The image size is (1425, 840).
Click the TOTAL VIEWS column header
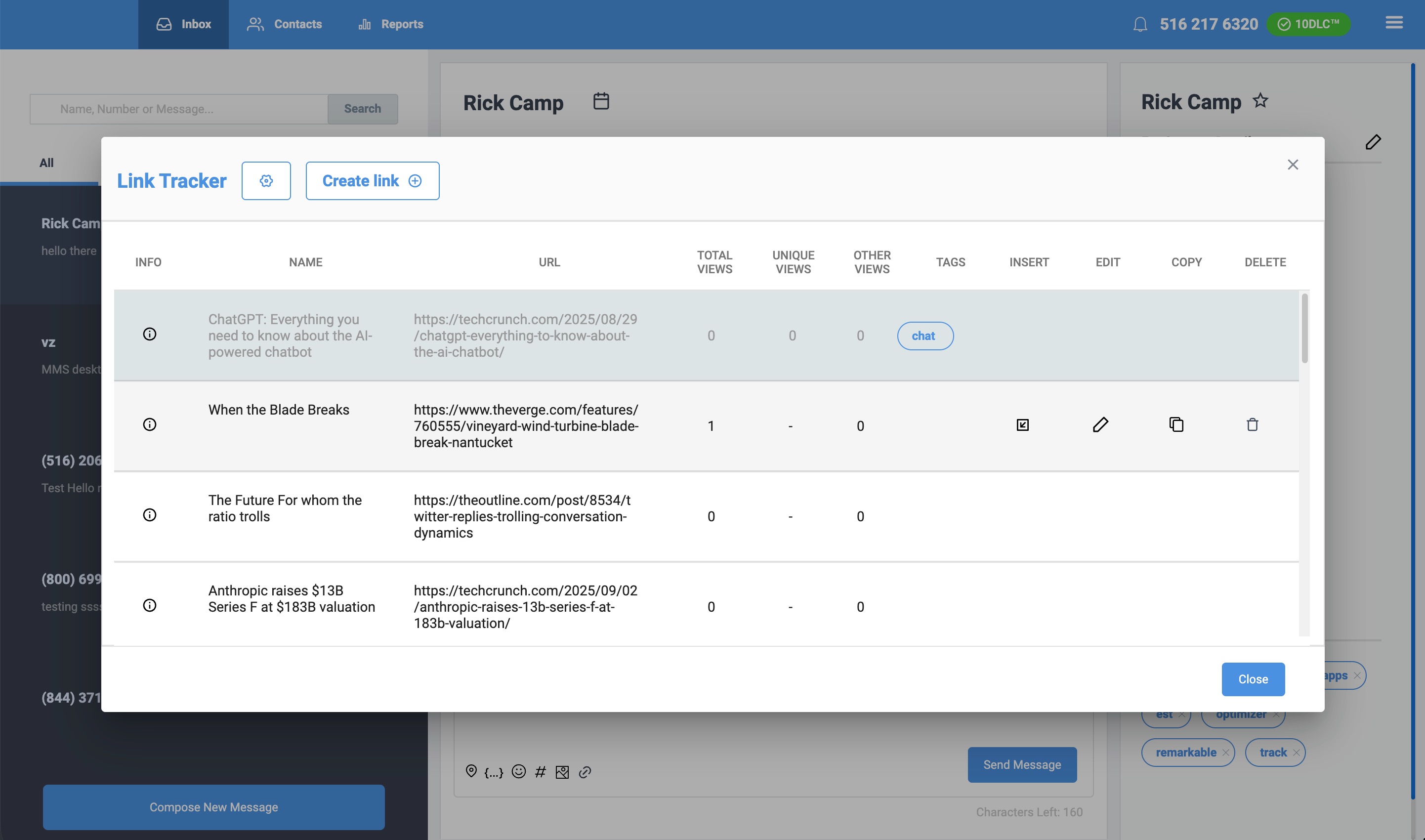tap(715, 262)
